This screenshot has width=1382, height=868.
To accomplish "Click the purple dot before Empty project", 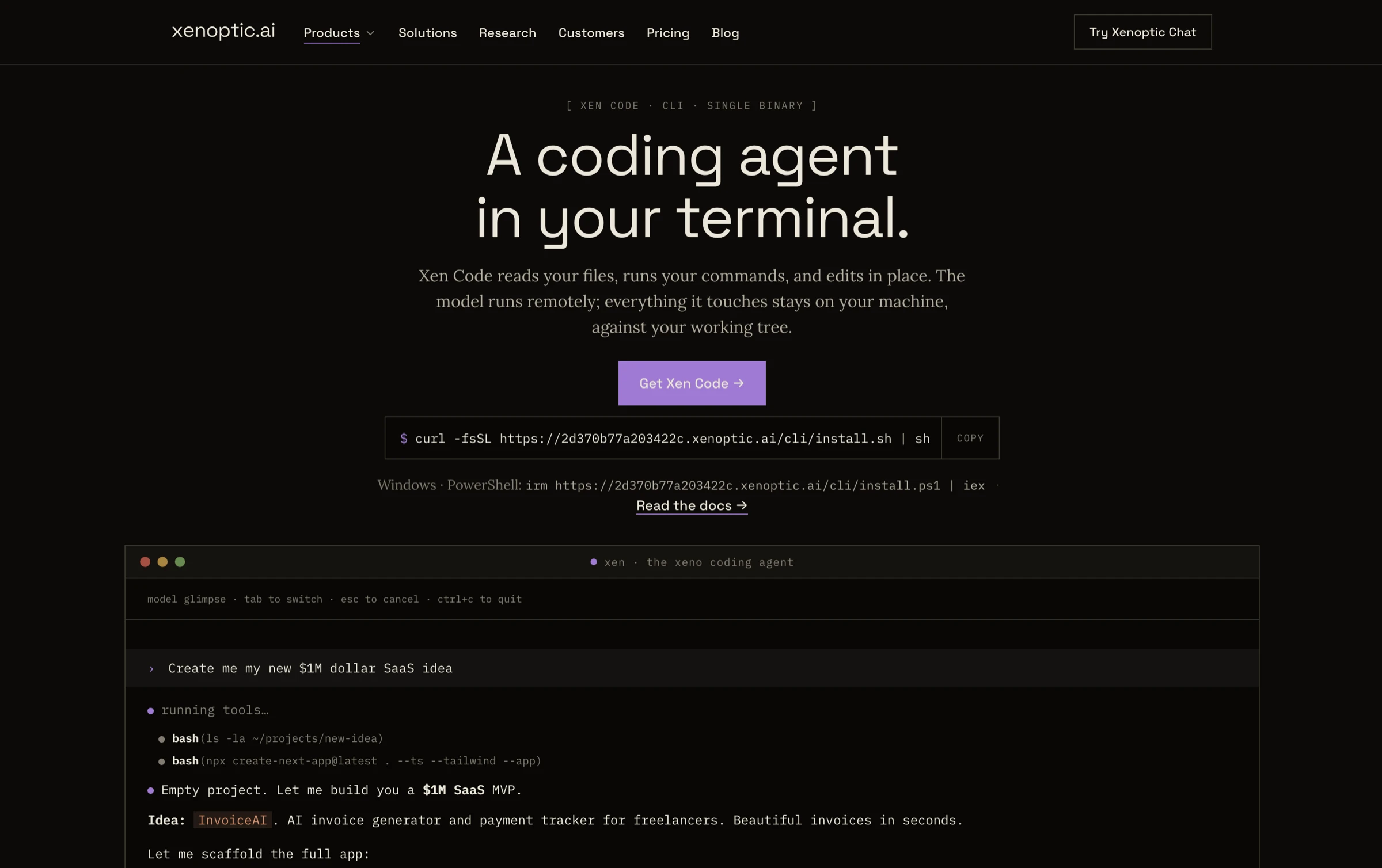I will pos(151,791).
